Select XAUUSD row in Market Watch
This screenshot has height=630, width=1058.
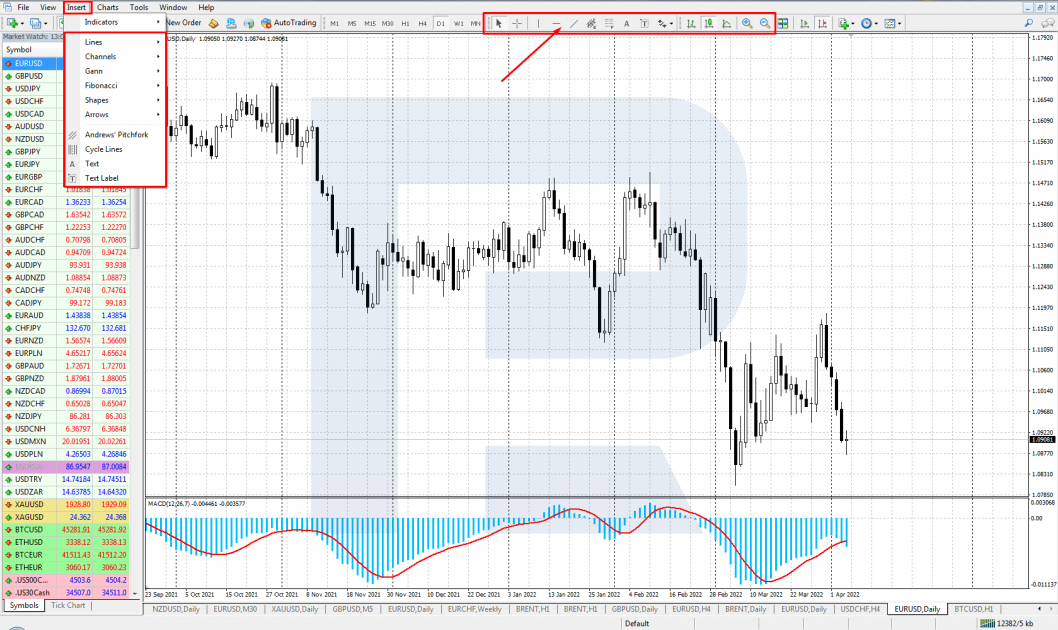[66, 505]
